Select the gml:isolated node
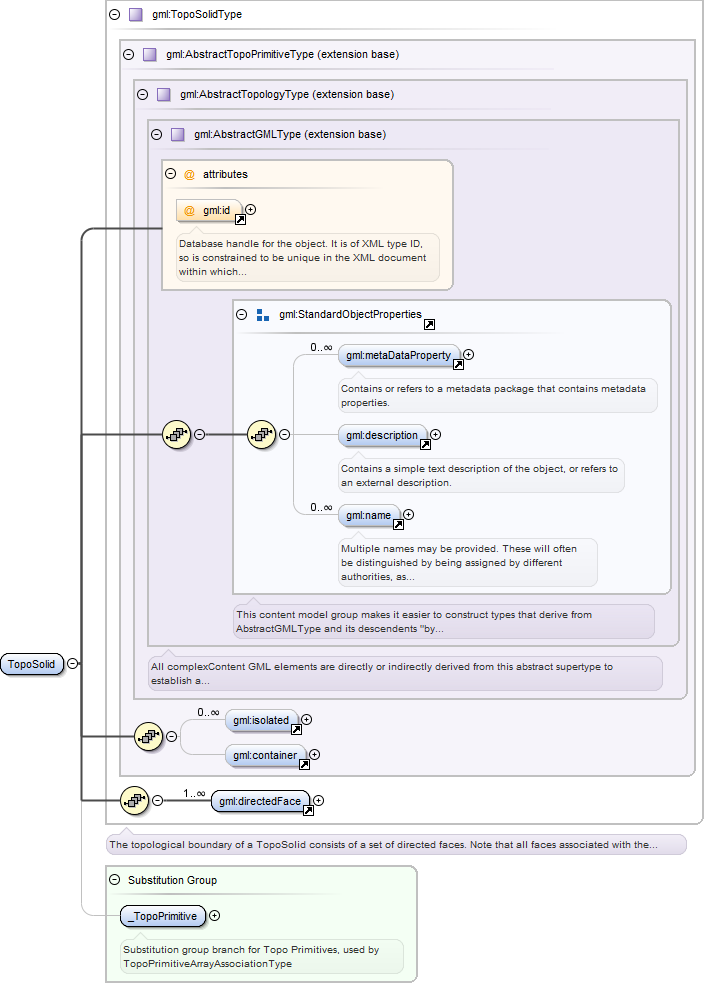 pyautogui.click(x=262, y=720)
